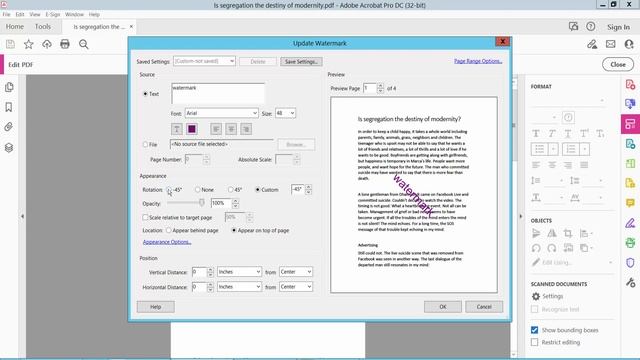The width and height of the screenshot is (640, 360).
Task: Open the Saved Settings dropdown
Action: point(204,61)
